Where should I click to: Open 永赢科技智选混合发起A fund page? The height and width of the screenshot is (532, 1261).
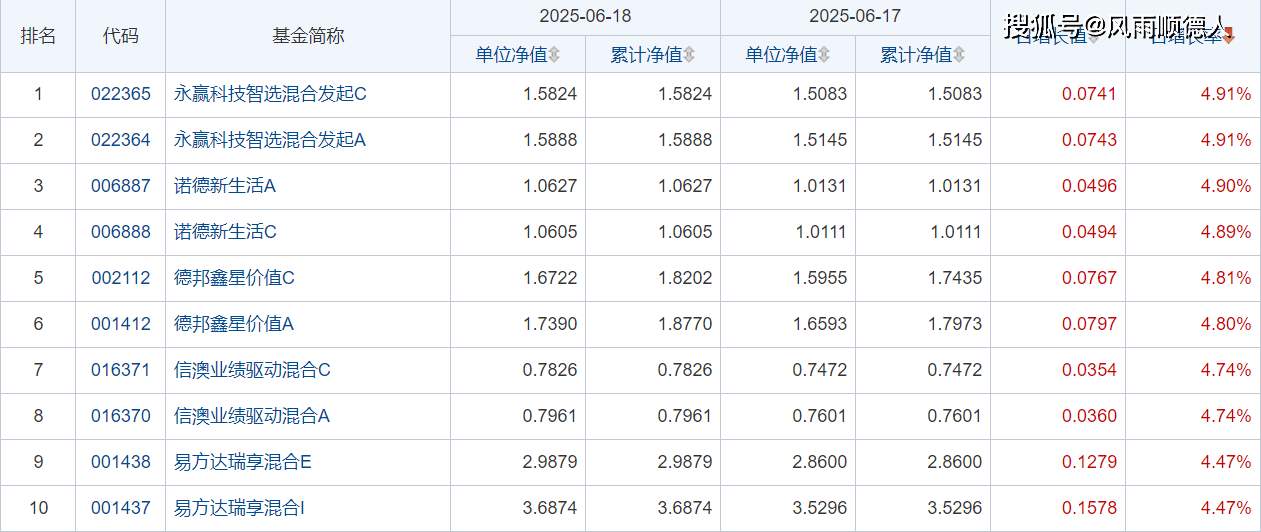[x=270, y=140]
